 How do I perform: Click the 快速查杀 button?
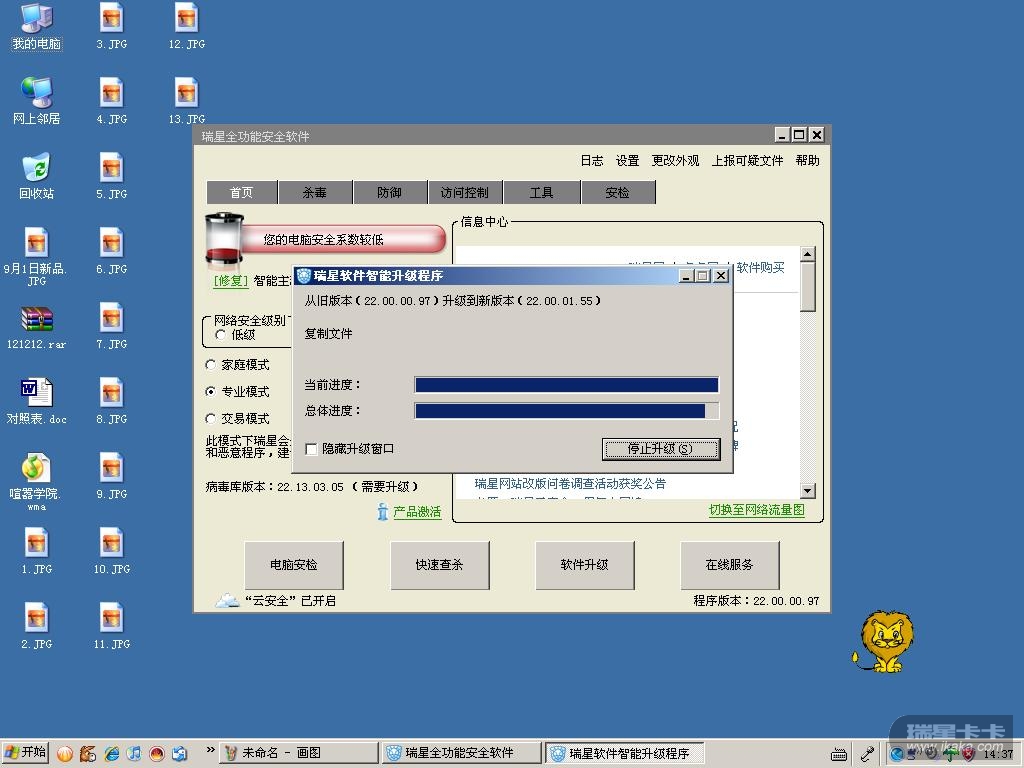(440, 565)
